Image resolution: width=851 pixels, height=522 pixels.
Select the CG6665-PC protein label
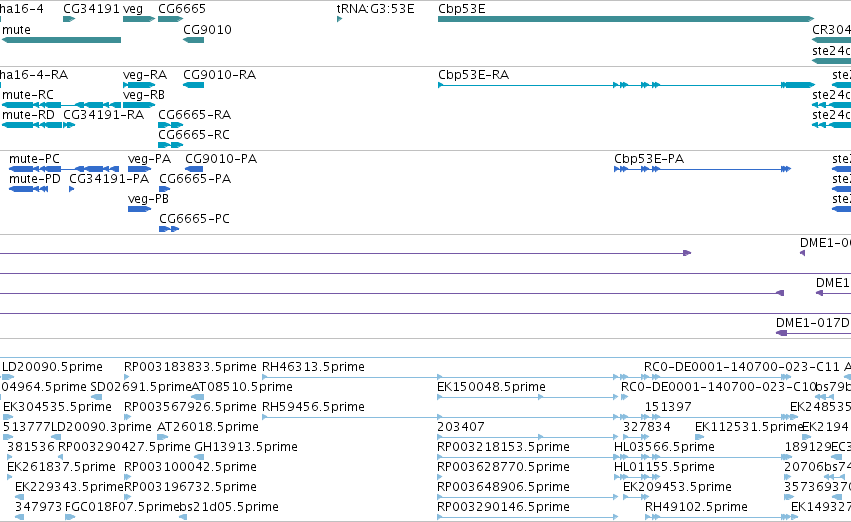pos(194,219)
